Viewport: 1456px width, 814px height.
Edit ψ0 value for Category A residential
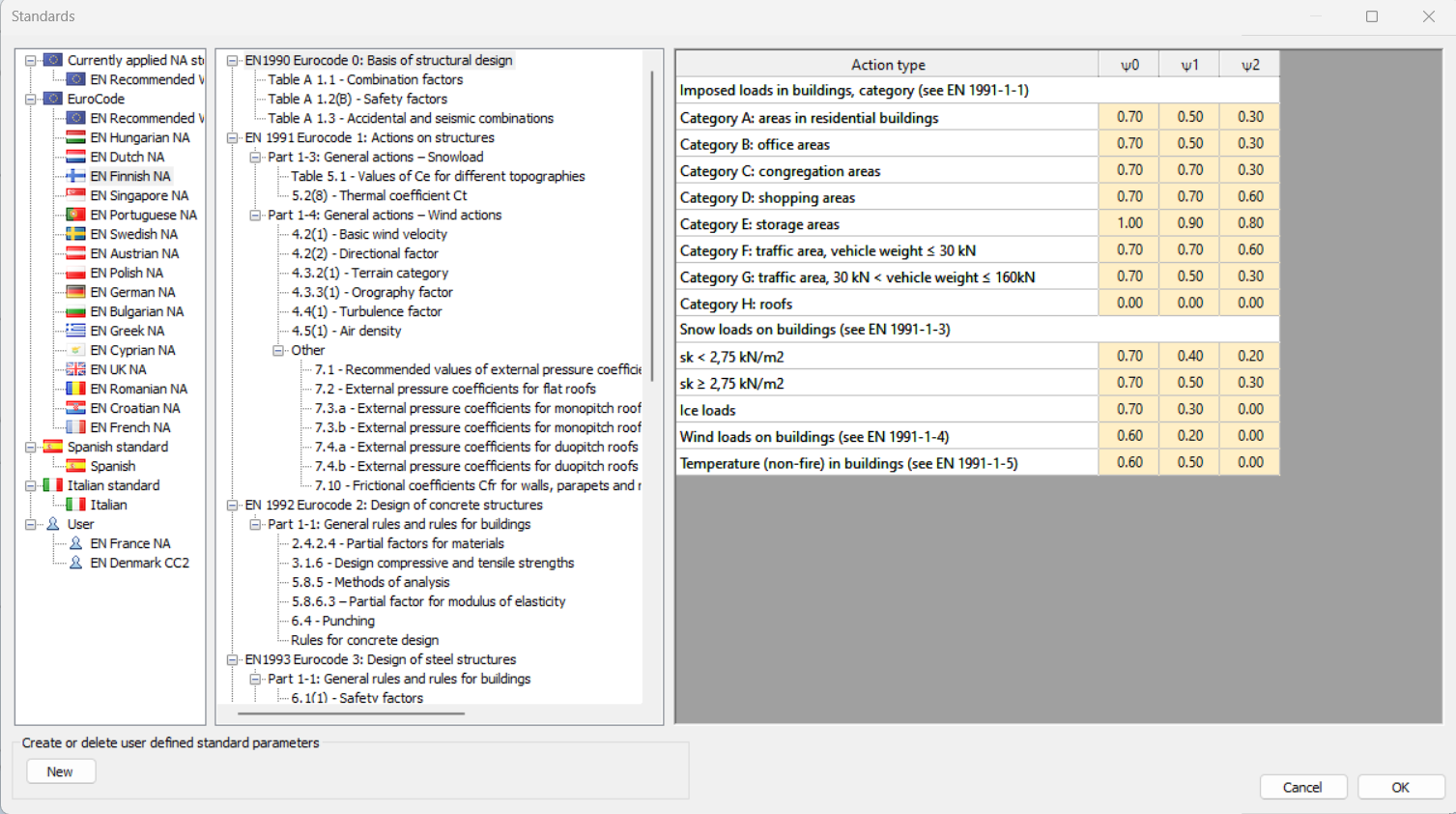coord(1129,117)
